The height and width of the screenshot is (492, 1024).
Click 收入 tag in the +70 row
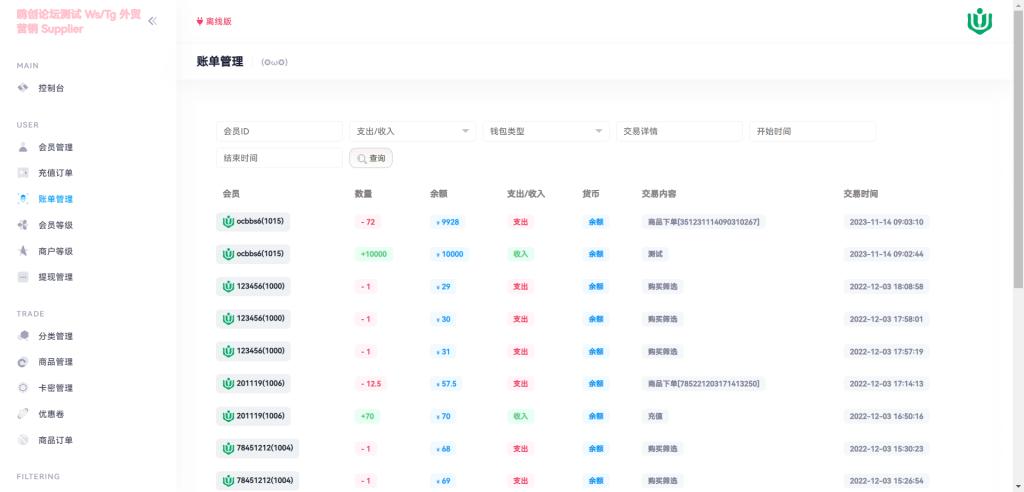point(520,416)
